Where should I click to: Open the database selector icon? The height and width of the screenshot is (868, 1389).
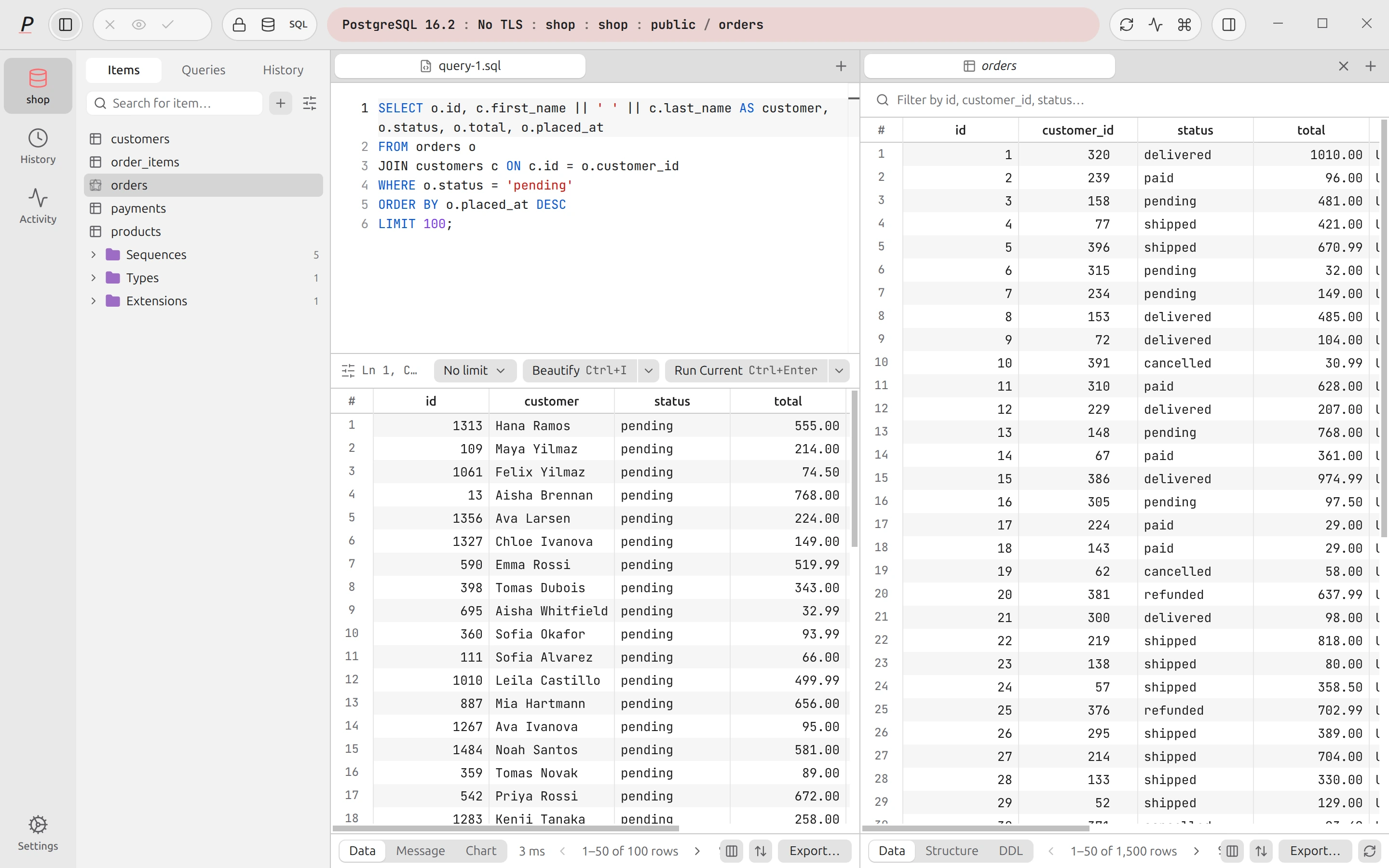pos(268,25)
